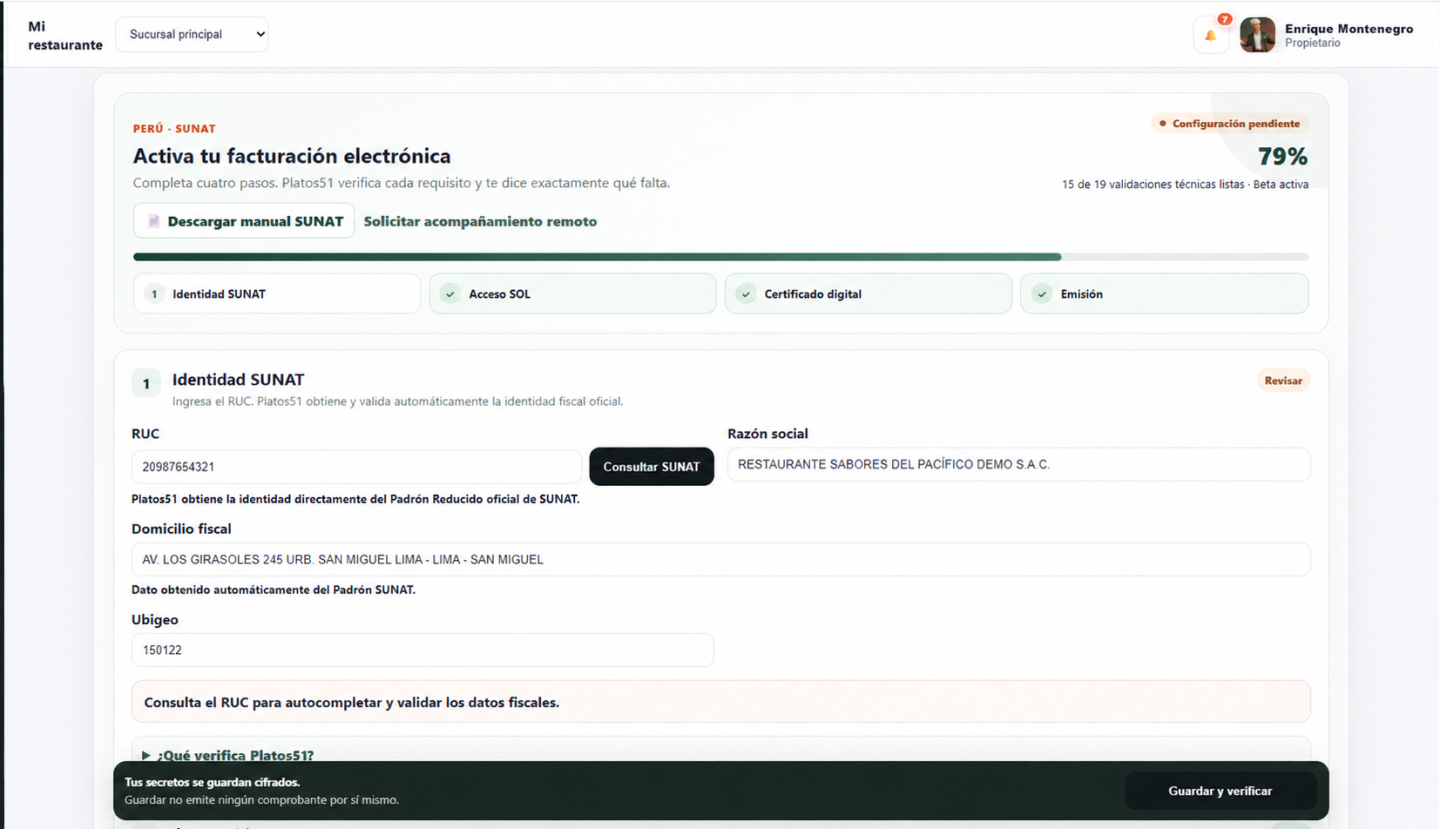Click the setup progress bar
Screen dimensions: 1440x829
tap(721, 257)
